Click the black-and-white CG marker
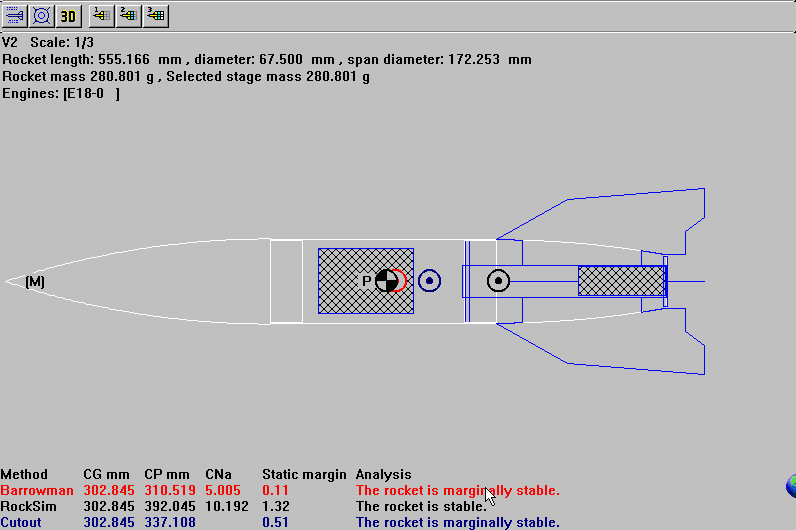 385,281
